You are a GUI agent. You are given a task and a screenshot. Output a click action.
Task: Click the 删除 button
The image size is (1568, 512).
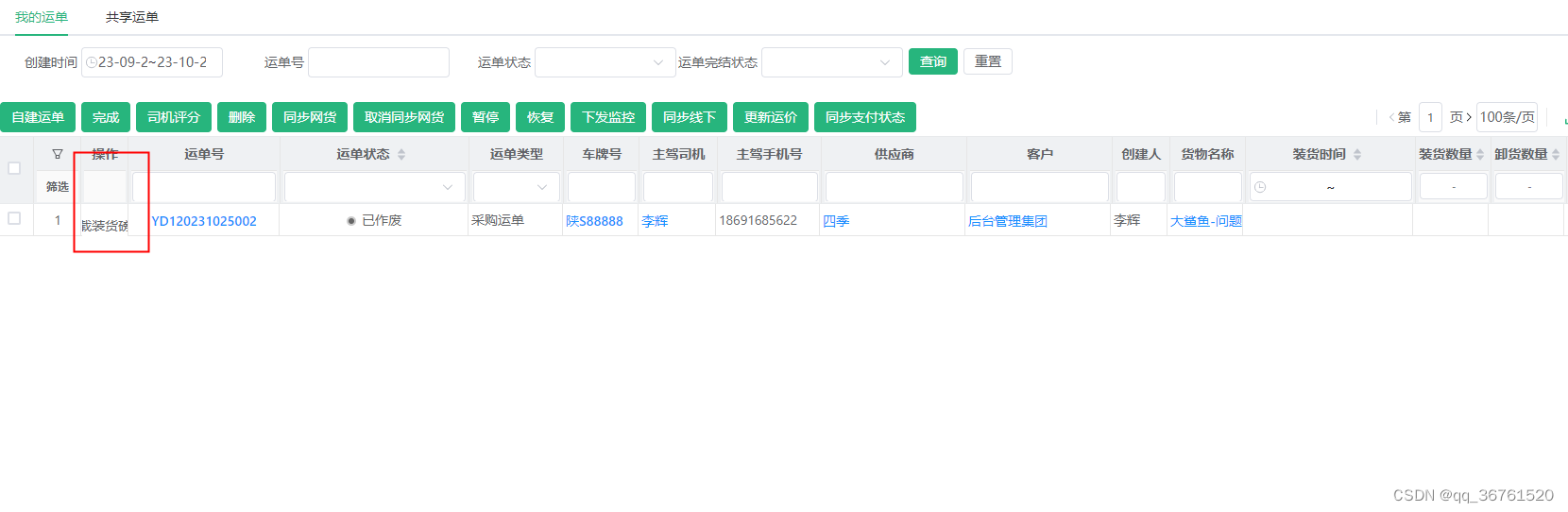point(242,117)
